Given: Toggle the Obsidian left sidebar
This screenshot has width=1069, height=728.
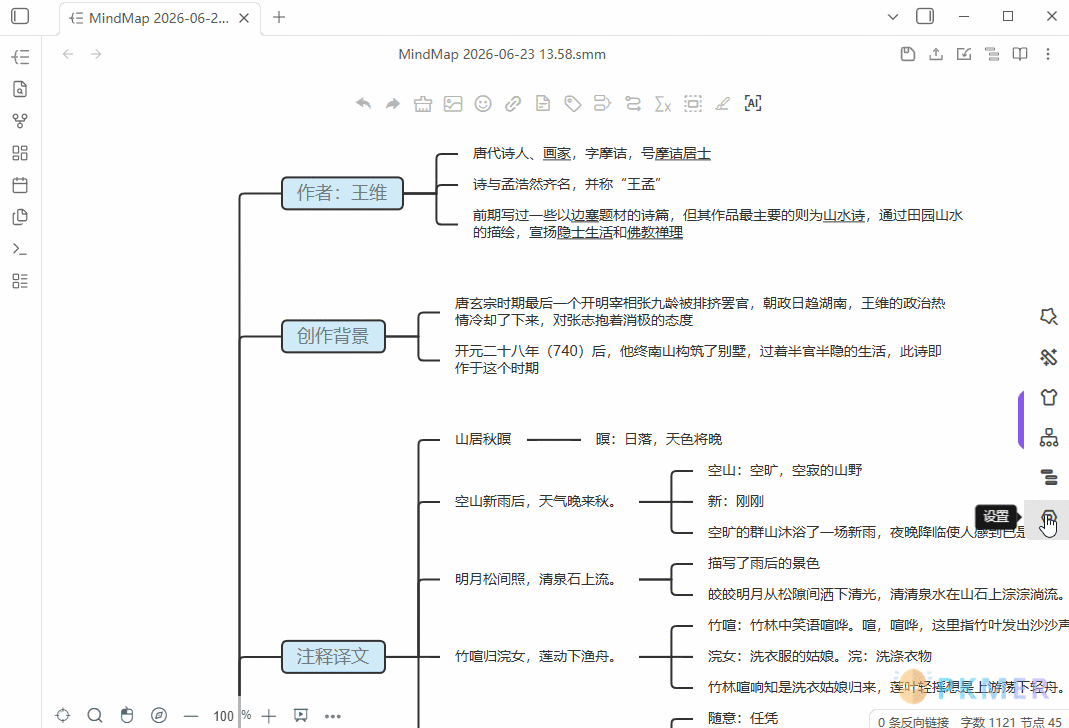Looking at the screenshot, I should tap(20, 16).
